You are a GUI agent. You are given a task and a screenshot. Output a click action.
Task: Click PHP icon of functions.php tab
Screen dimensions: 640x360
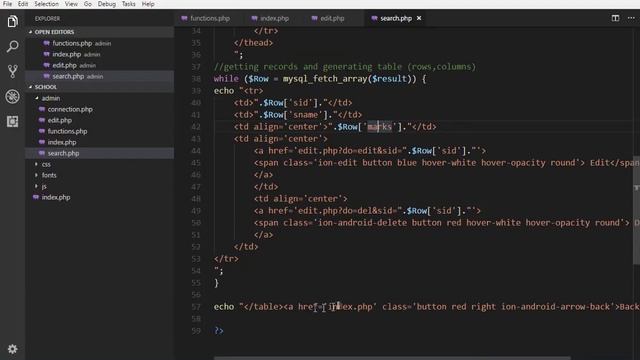pyautogui.click(x=184, y=18)
